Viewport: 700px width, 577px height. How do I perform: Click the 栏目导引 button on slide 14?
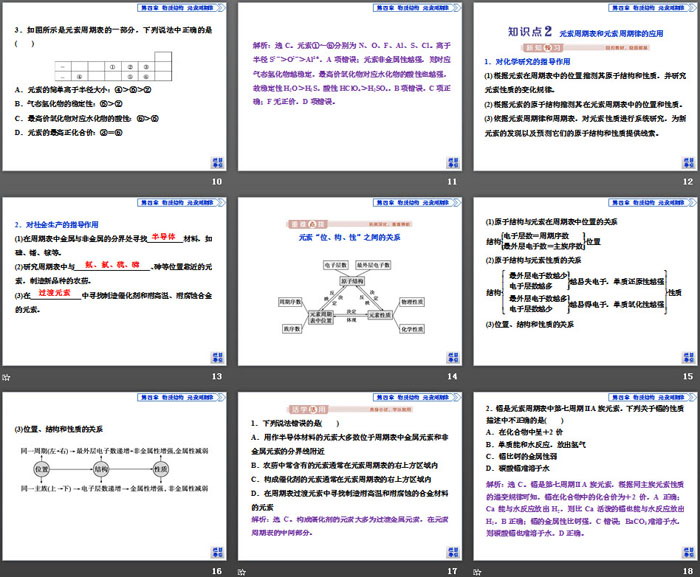pos(449,356)
